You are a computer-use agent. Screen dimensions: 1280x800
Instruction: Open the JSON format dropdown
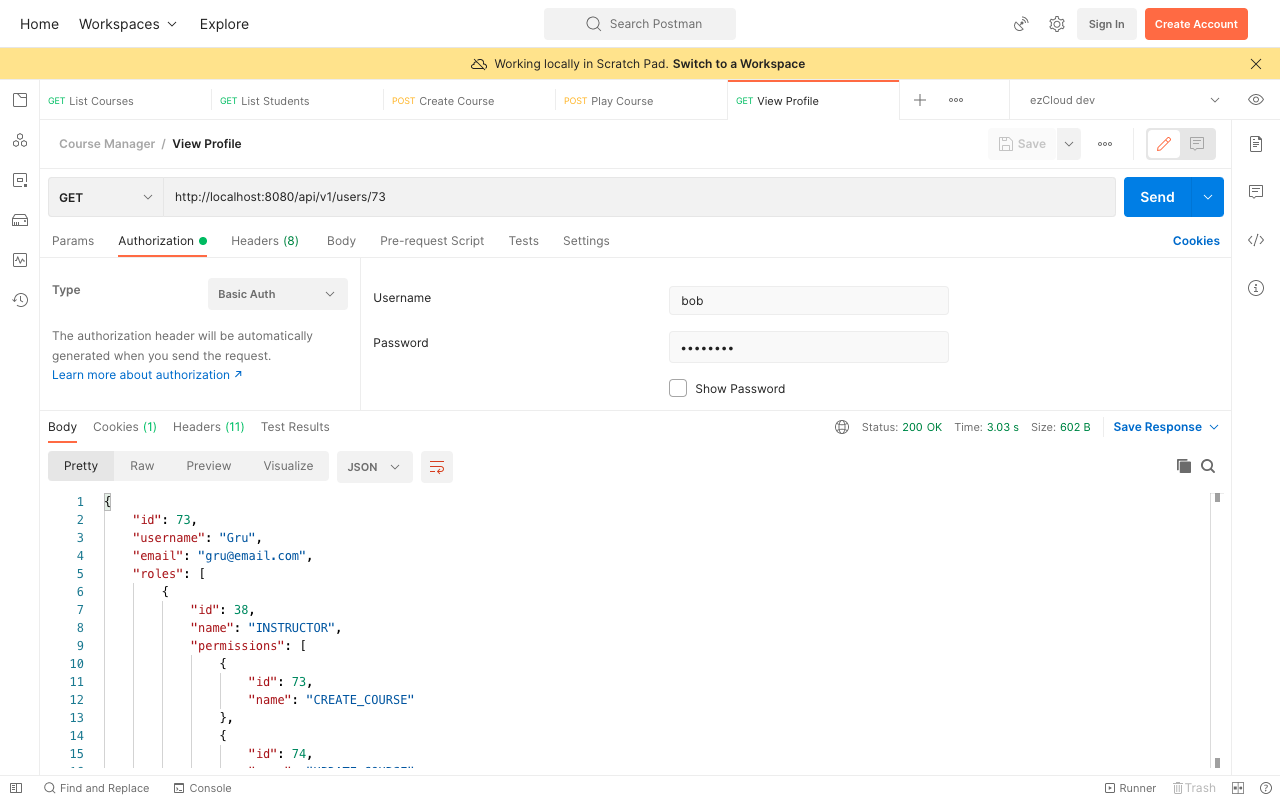(x=375, y=467)
